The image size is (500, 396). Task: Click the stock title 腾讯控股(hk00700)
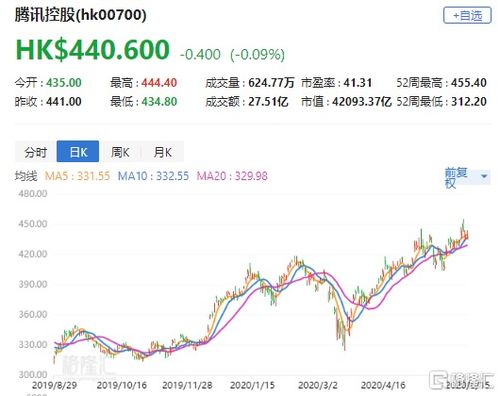(x=80, y=15)
